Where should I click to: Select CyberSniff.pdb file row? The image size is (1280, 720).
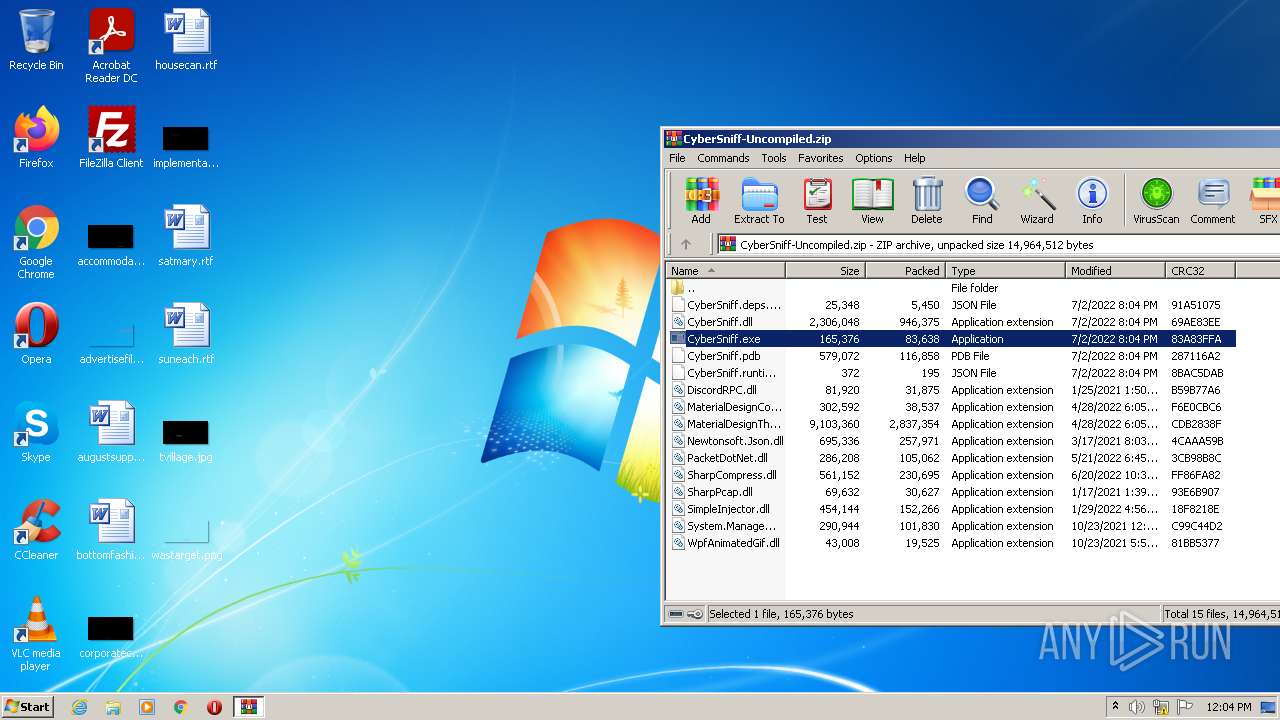(952, 356)
